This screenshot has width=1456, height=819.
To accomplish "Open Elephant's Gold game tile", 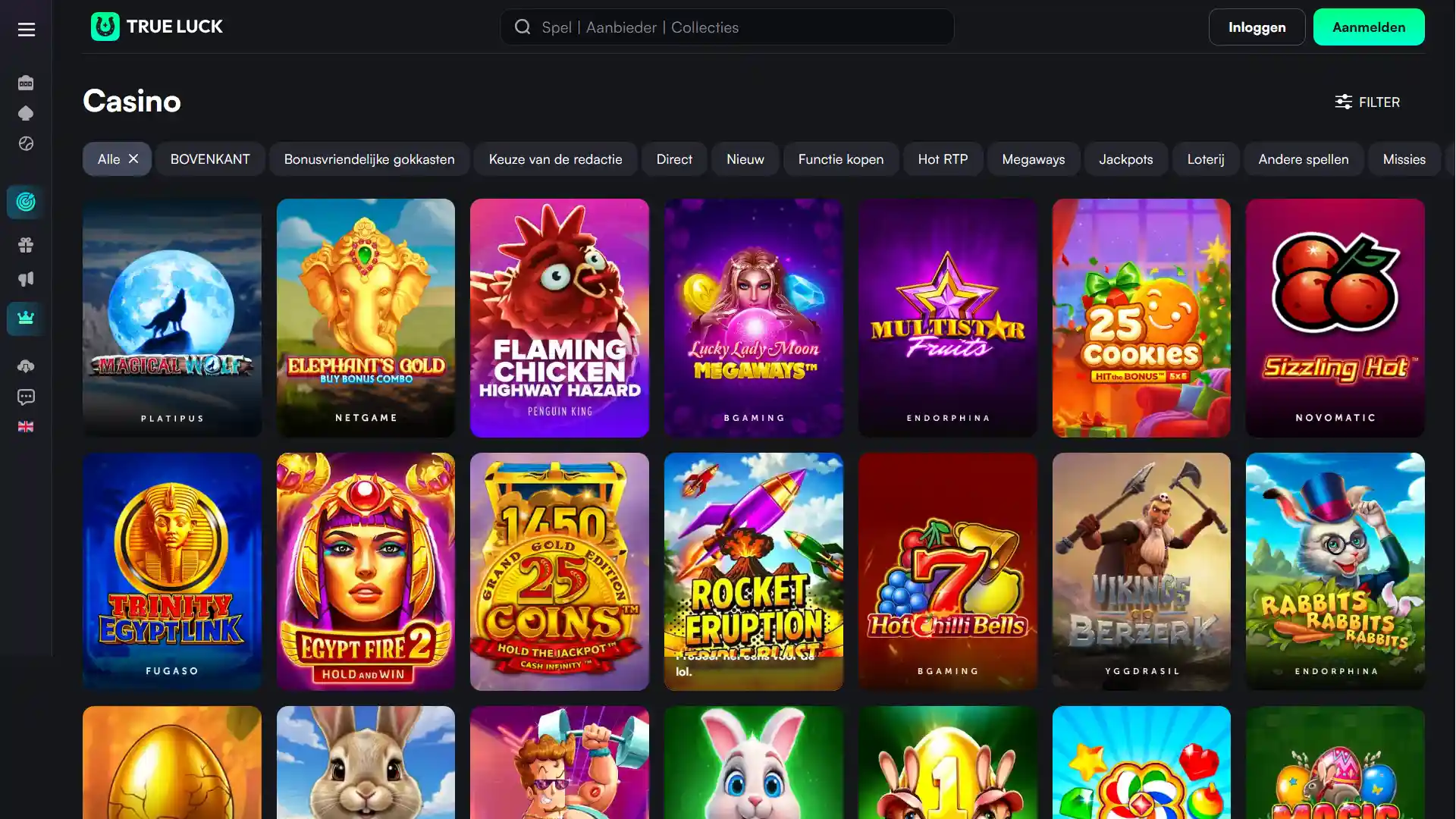I will click(366, 318).
